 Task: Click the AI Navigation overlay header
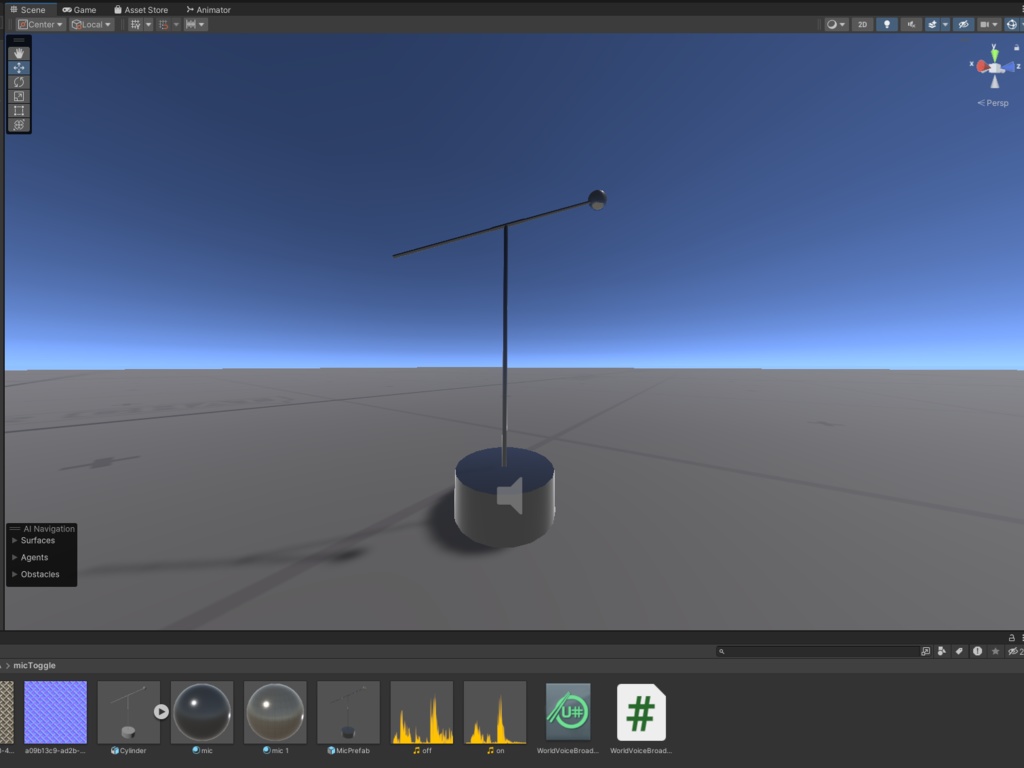(42, 528)
